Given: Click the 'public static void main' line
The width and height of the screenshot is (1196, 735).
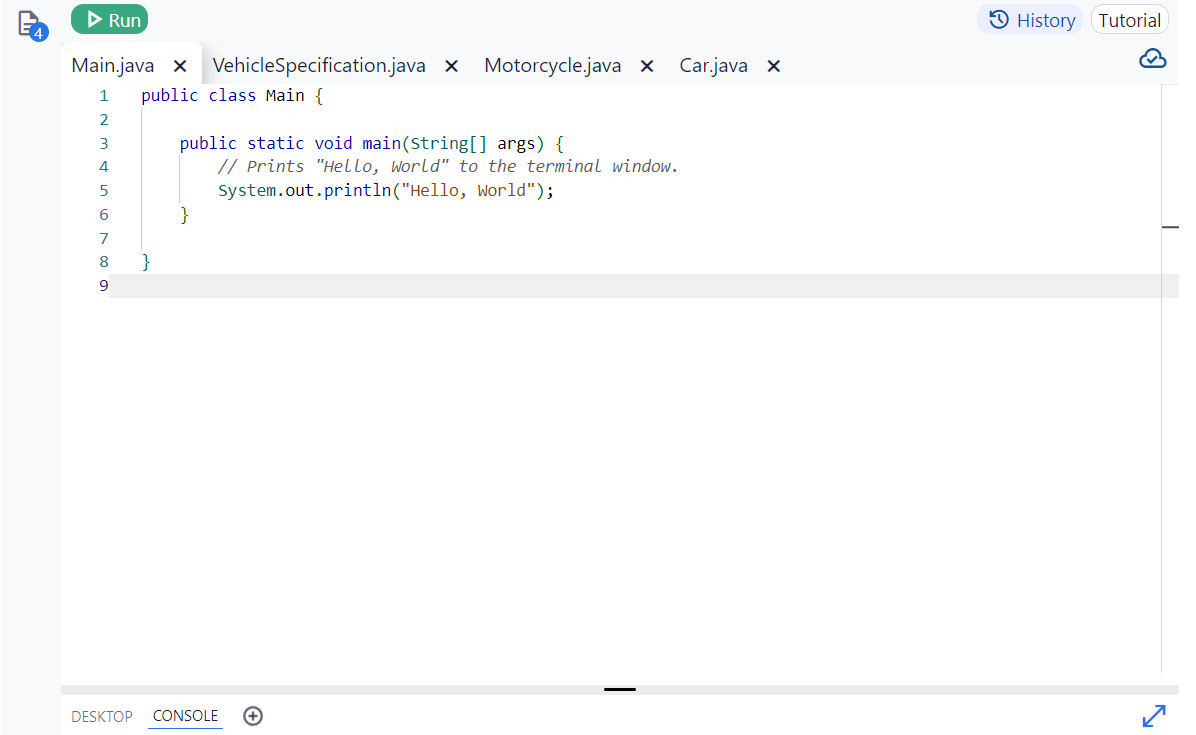Looking at the screenshot, I should pos(371,143).
